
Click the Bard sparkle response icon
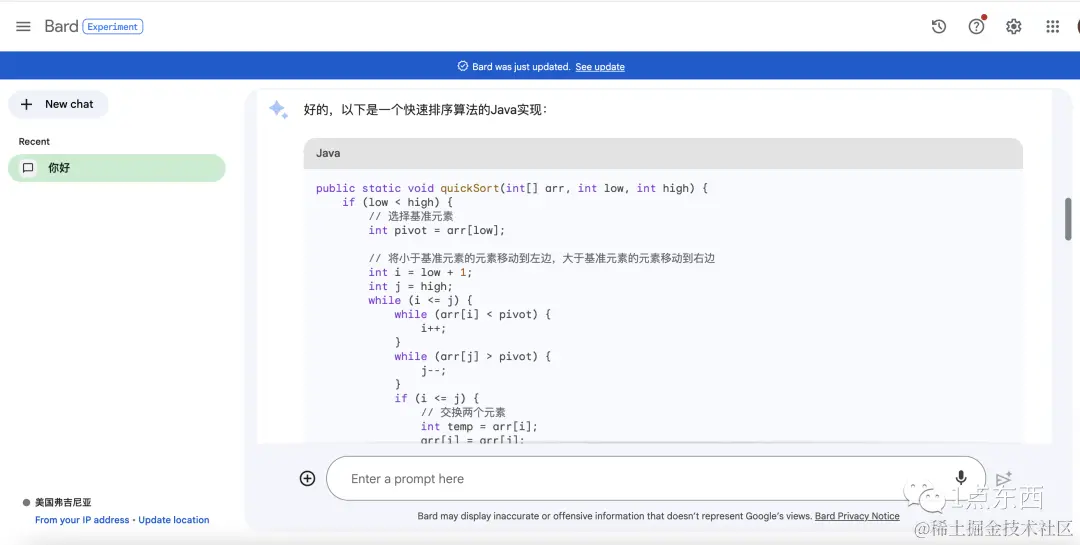278,110
